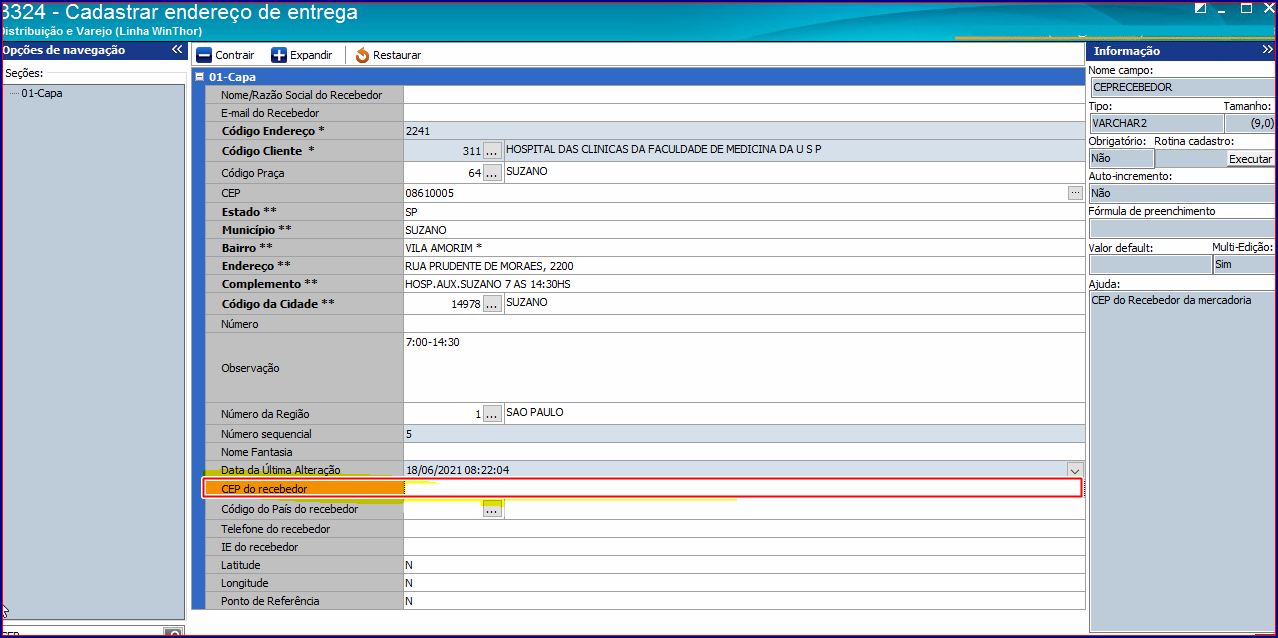Click the Número field
Viewport: 1278px width, 638px height.
pyautogui.click(x=744, y=324)
